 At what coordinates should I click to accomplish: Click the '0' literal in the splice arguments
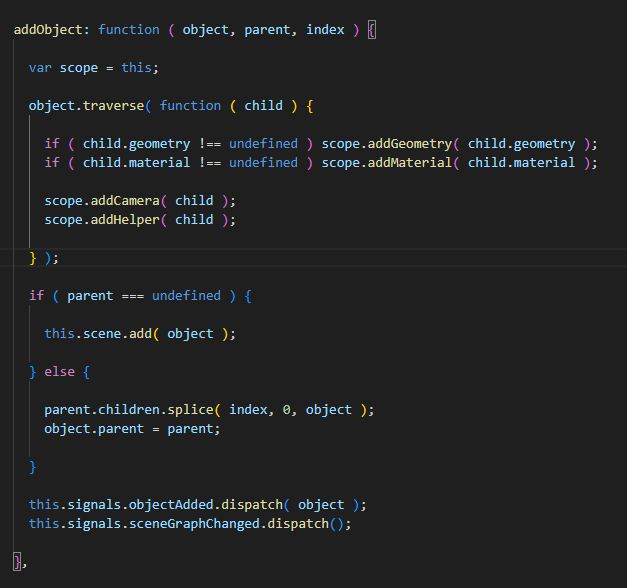tap(286, 410)
